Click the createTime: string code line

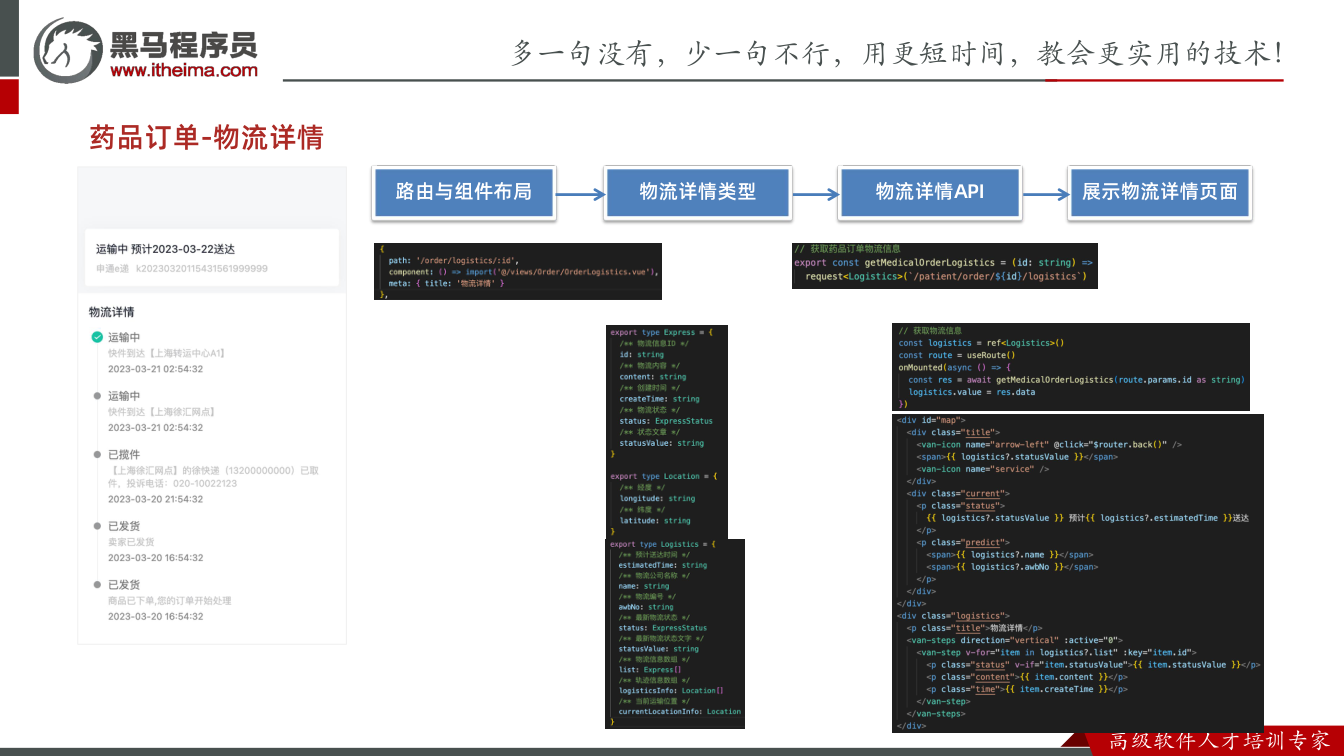(x=660, y=399)
